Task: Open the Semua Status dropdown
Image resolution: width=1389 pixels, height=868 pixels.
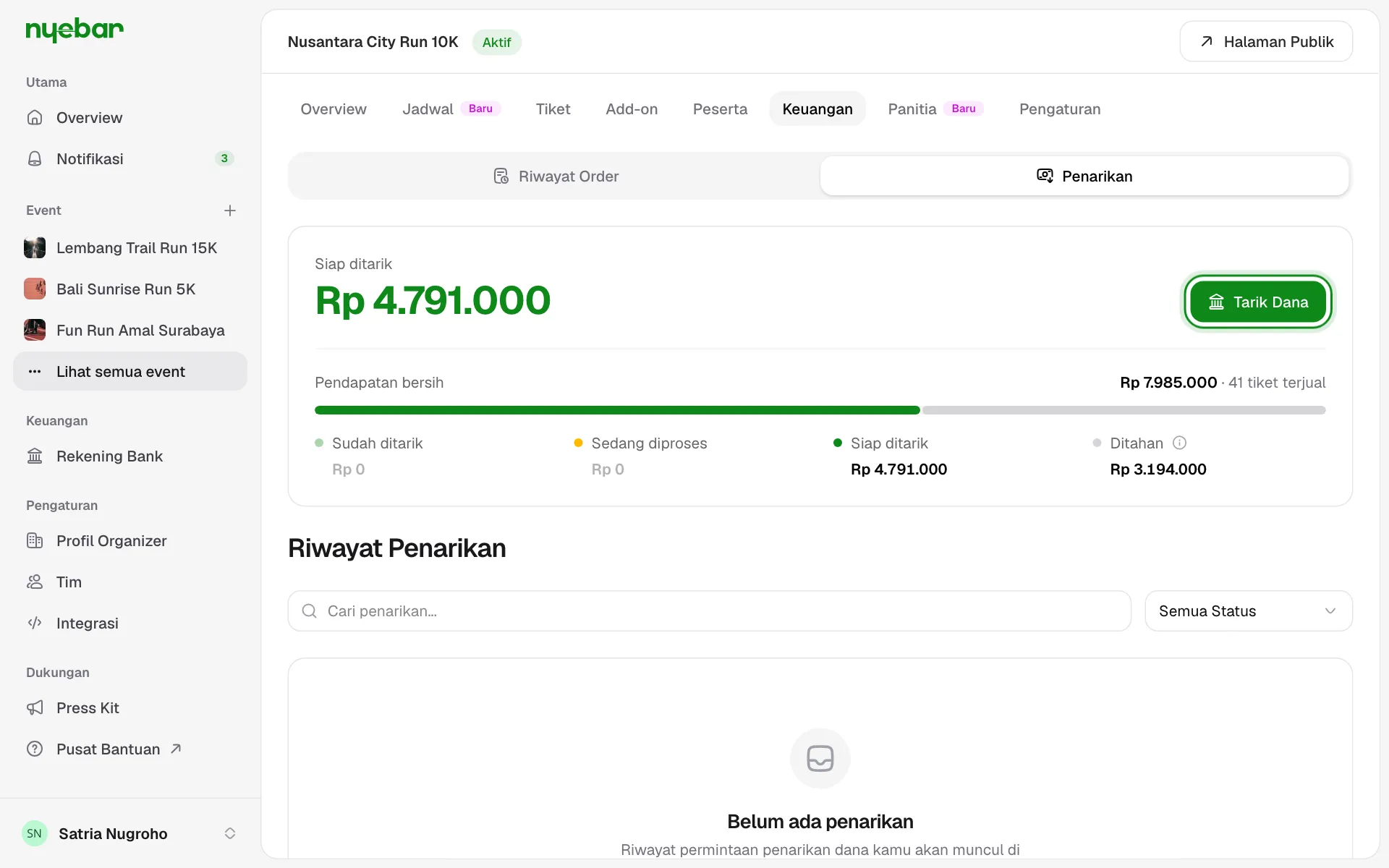Action: point(1249,611)
